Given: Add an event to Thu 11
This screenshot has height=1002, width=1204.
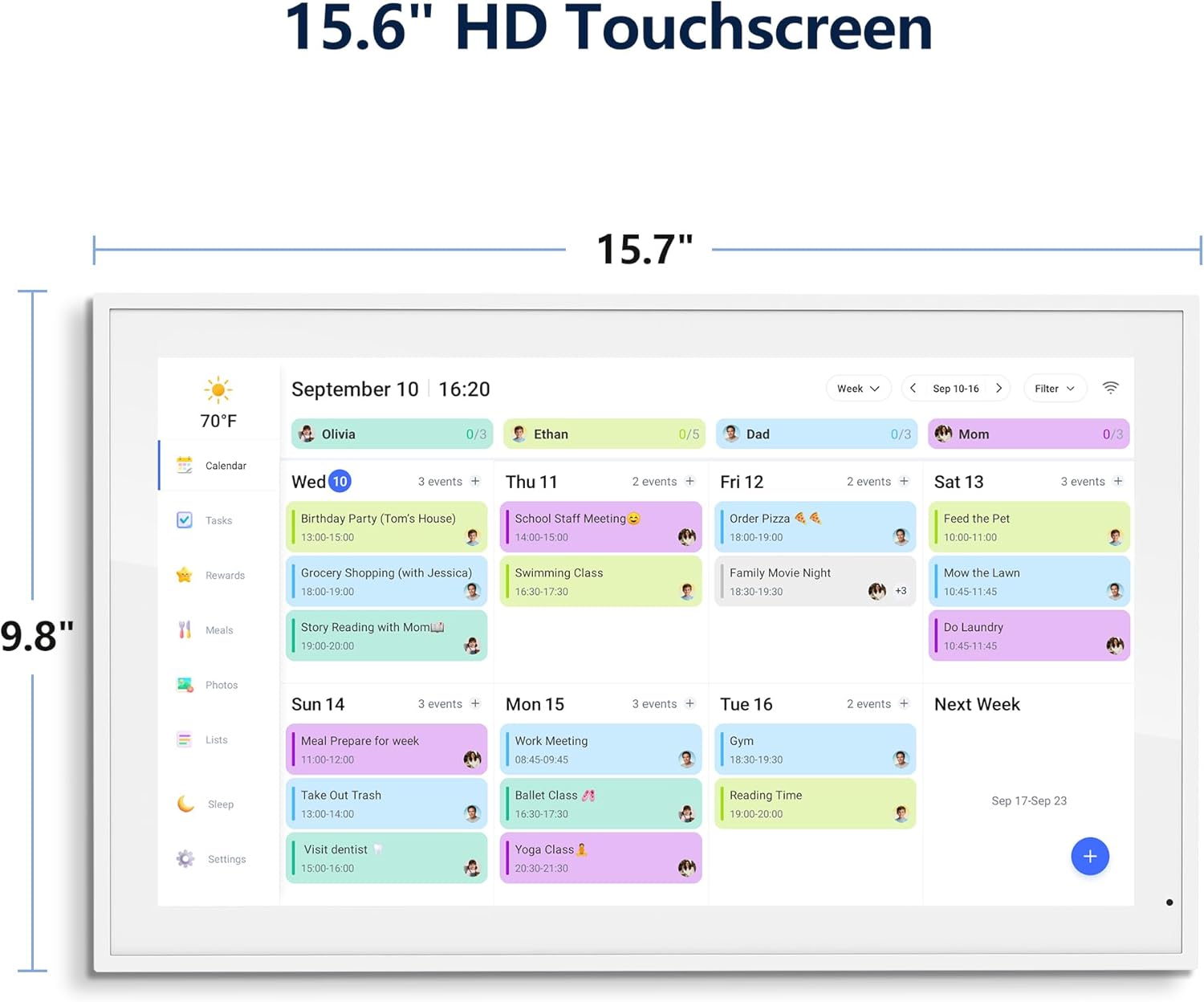Looking at the screenshot, I should (x=689, y=481).
